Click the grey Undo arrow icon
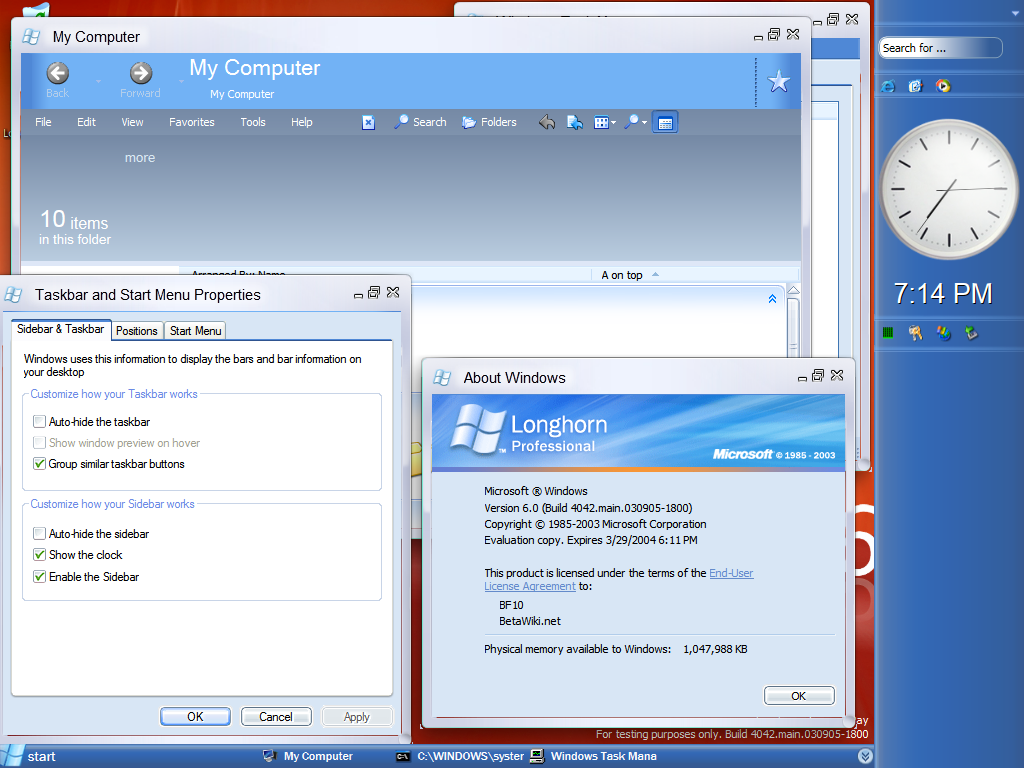1024x768 pixels. point(547,122)
